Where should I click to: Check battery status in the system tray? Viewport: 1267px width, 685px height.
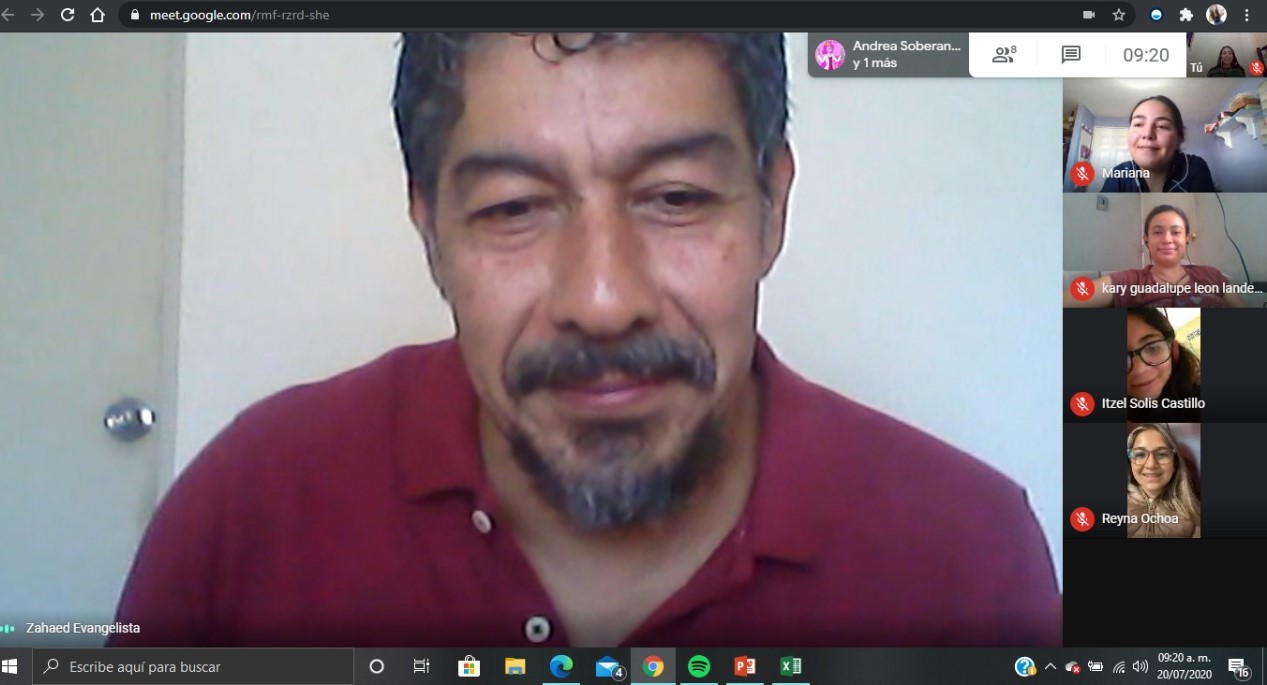click(1096, 667)
